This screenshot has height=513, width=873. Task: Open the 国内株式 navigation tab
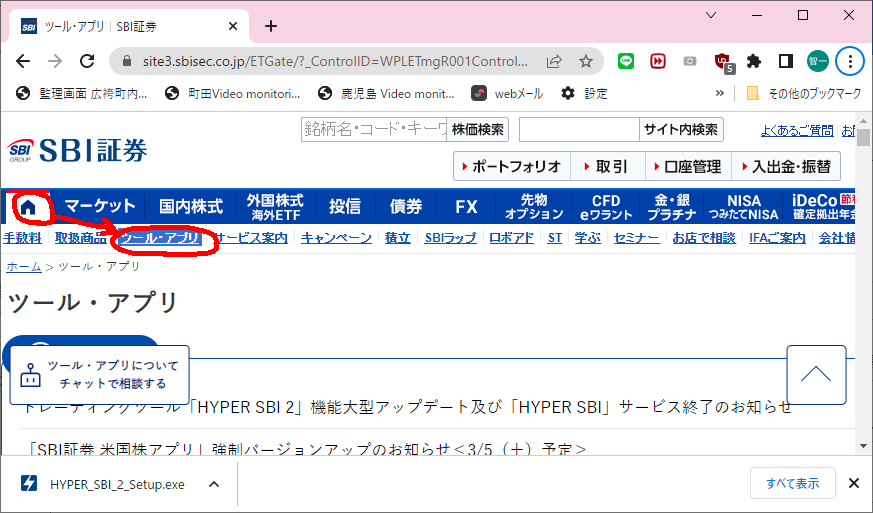[190, 207]
